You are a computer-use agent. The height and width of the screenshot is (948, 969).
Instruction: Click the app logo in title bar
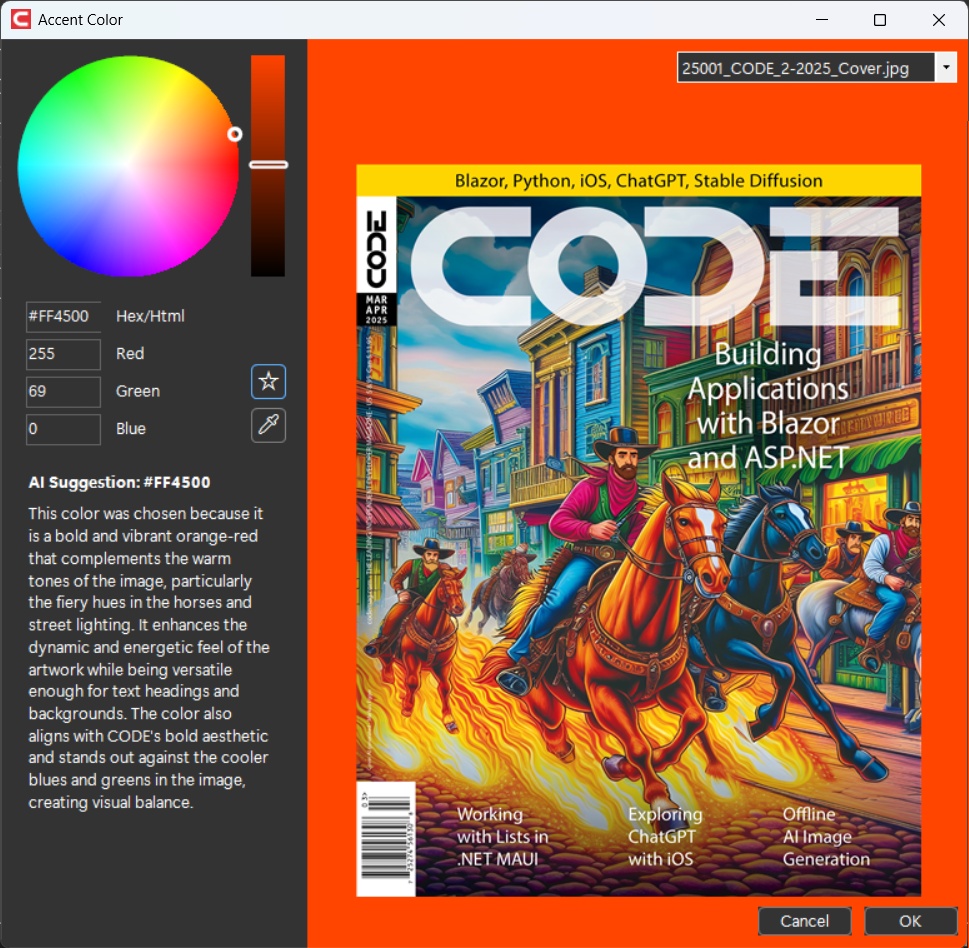coord(20,19)
